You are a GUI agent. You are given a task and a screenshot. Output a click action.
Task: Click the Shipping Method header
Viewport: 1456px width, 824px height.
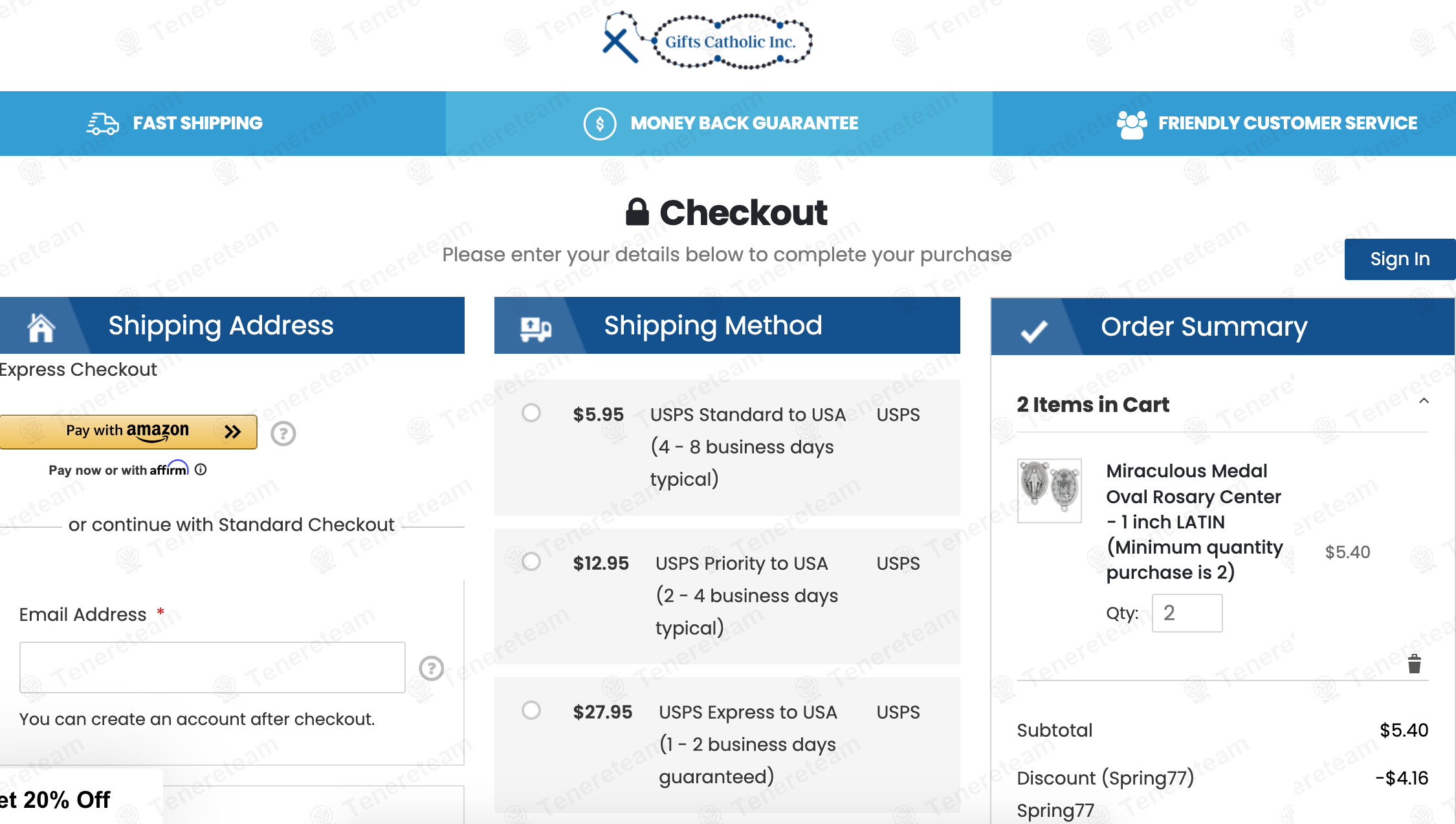click(x=713, y=325)
